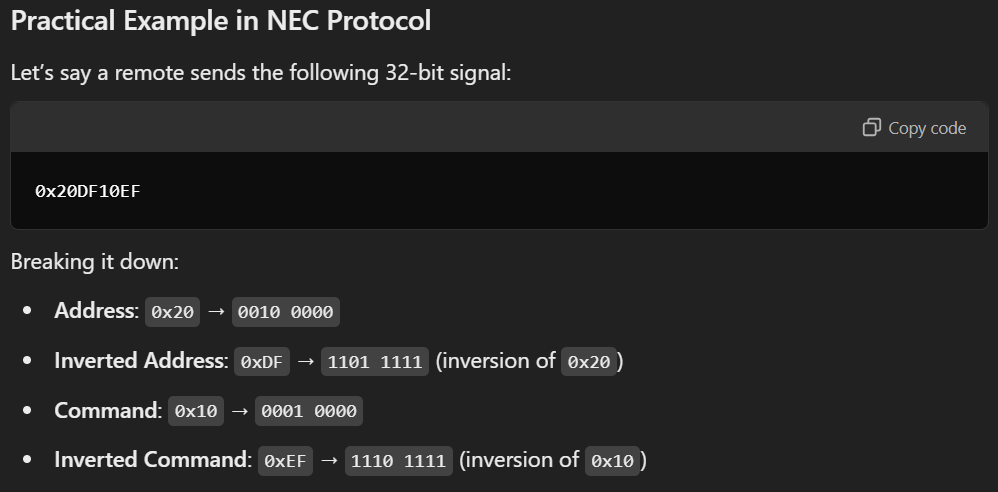This screenshot has width=998, height=492.
Task: Click the 1110 1111 binary code chip
Action: pyautogui.click(x=399, y=461)
